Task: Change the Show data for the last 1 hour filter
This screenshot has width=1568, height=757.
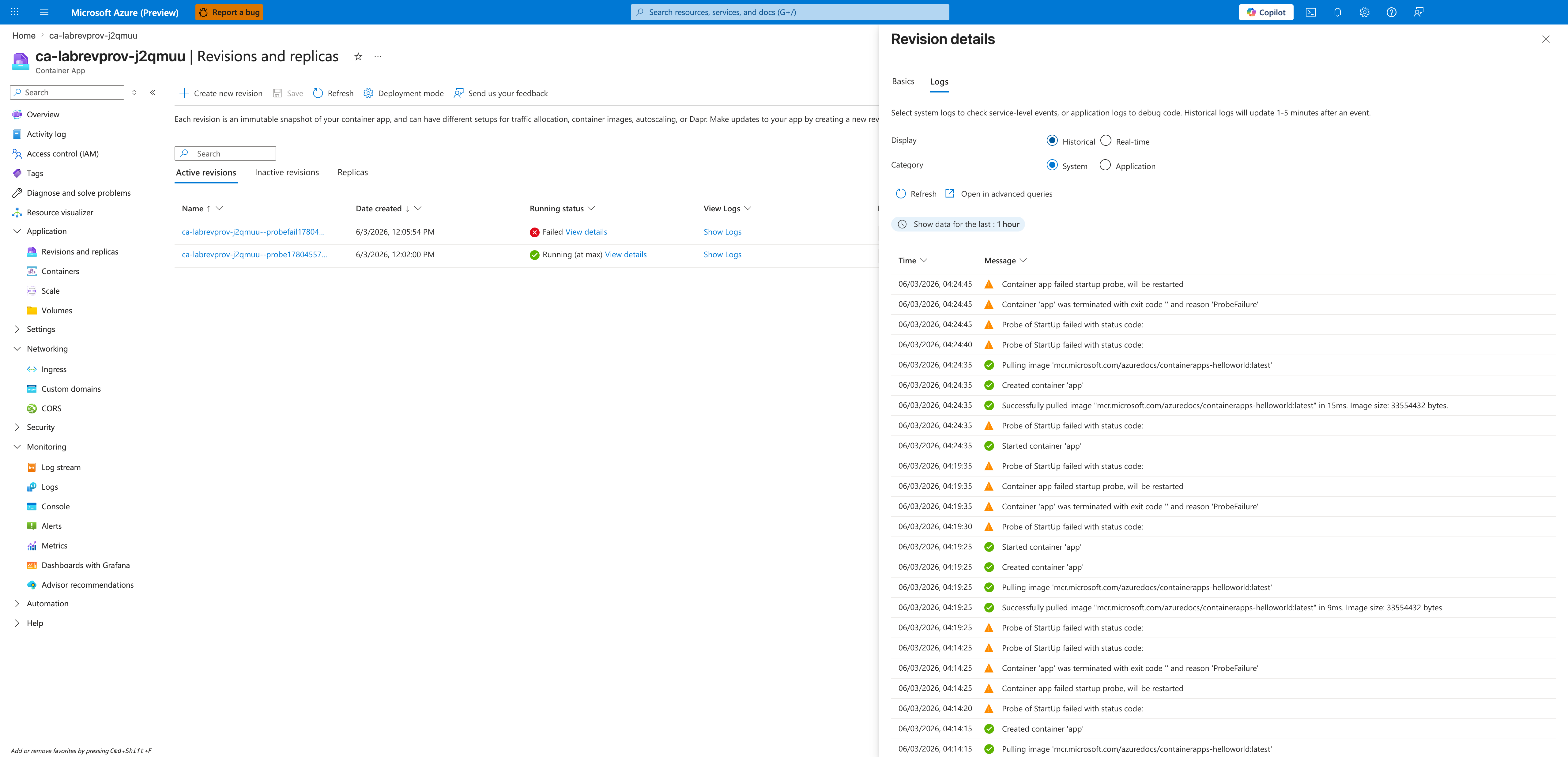Action: coord(958,224)
